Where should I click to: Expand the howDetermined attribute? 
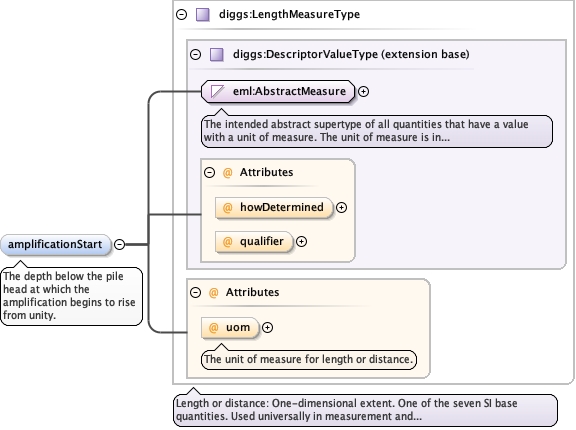(x=342, y=207)
